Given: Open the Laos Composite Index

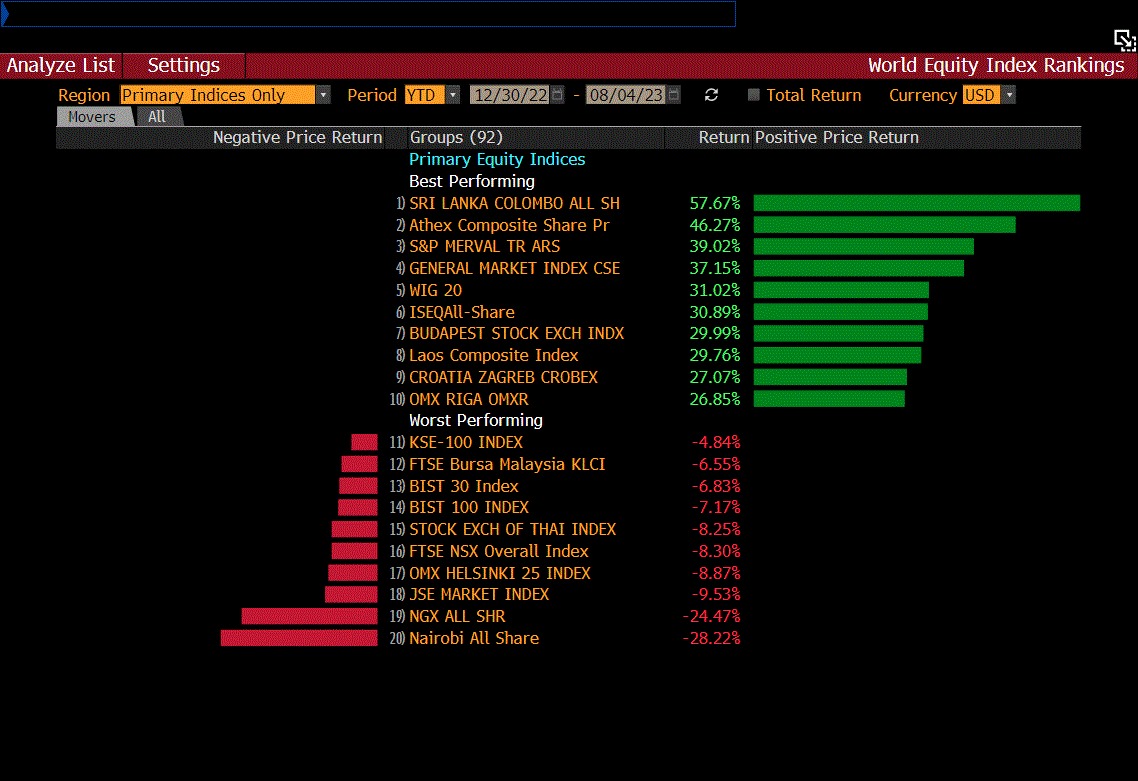Looking at the screenshot, I should (x=494, y=356).
